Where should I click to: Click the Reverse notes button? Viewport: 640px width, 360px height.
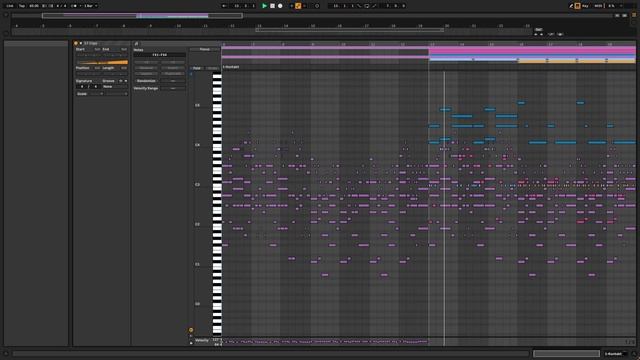[146, 68]
